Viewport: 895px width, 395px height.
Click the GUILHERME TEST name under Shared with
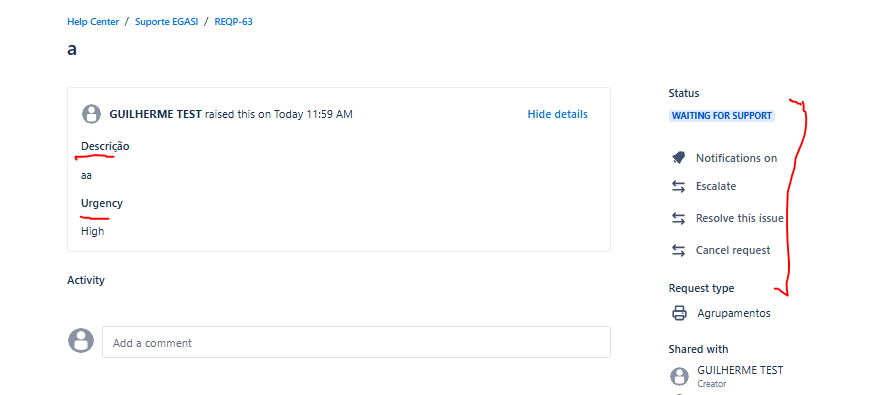pos(740,370)
